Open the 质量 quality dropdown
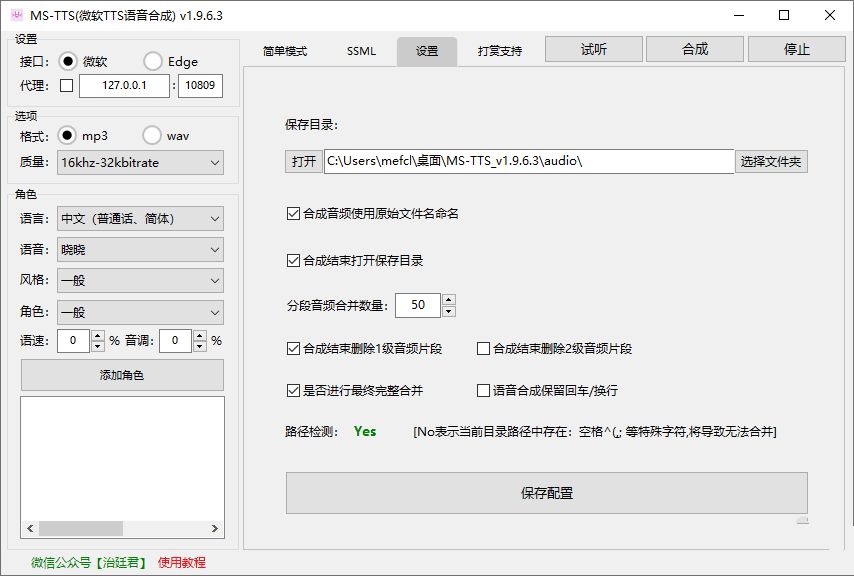The width and height of the screenshot is (854, 576). [x=139, y=162]
